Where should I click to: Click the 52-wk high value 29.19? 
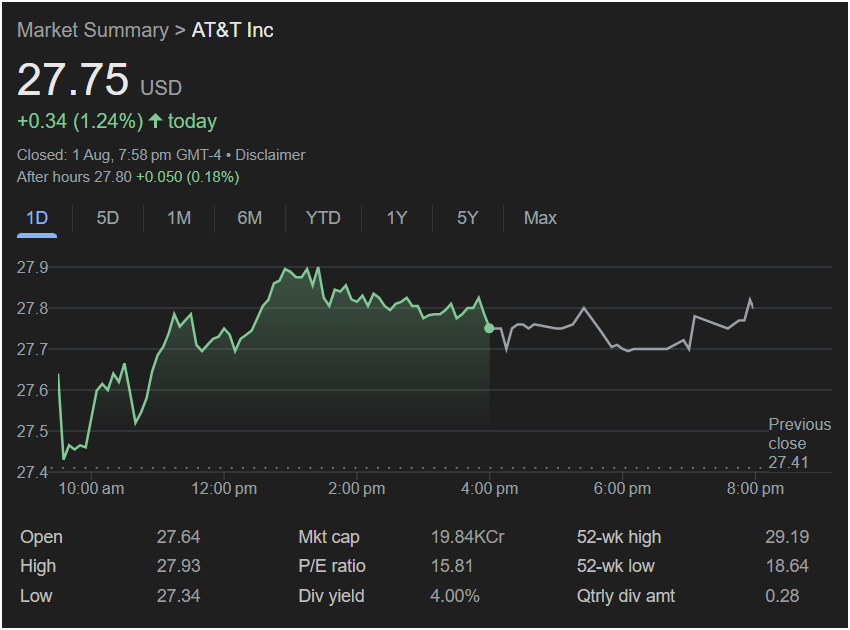tap(787, 537)
